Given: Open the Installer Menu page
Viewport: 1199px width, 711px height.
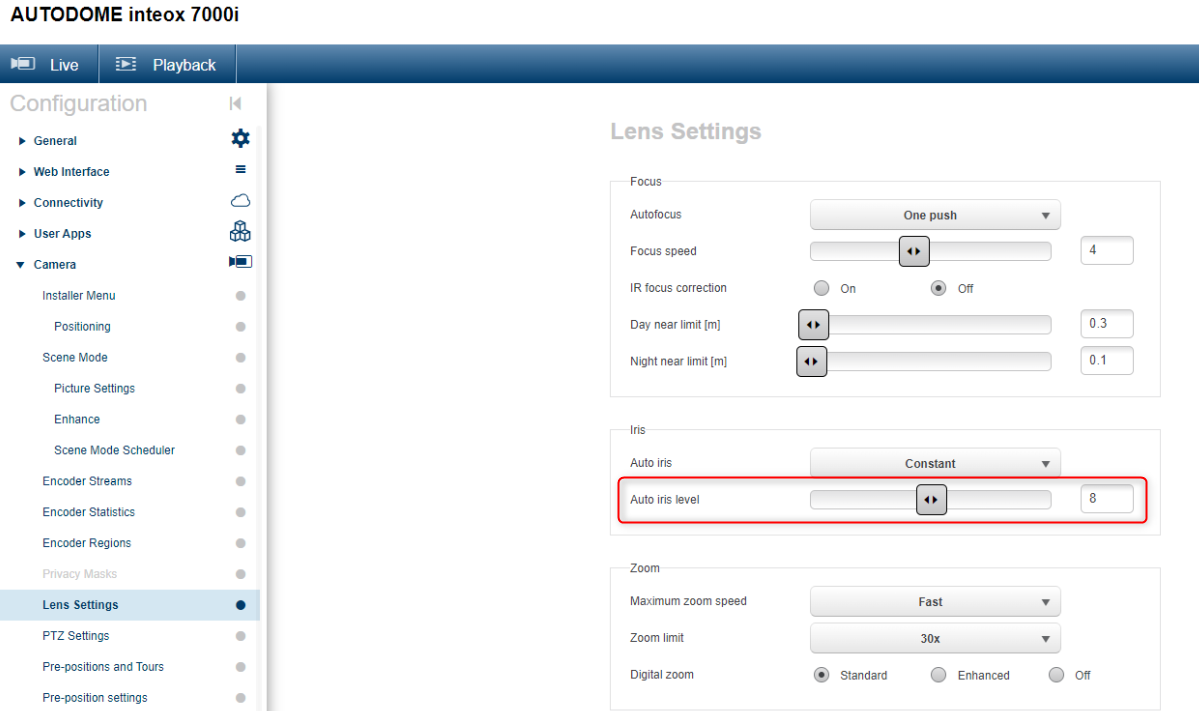Looking at the screenshot, I should click(79, 296).
